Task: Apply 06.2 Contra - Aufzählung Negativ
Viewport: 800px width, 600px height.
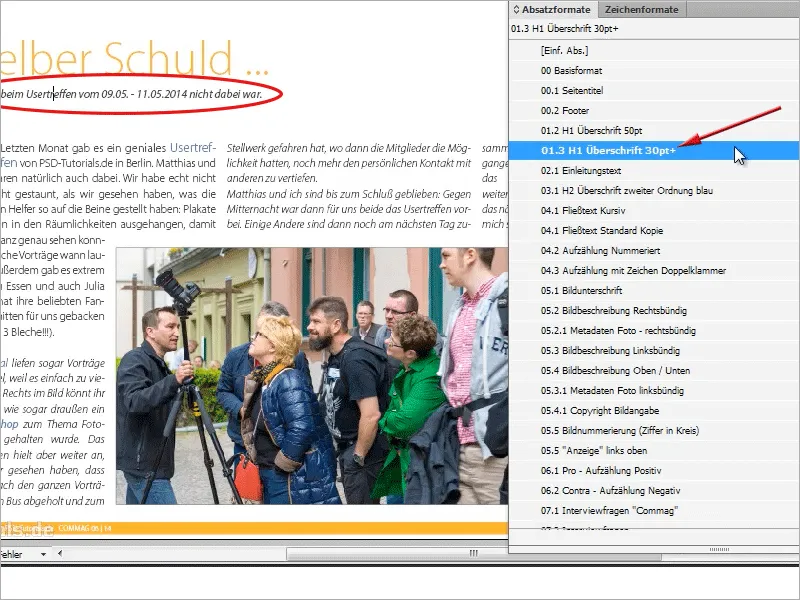Action: 654,490
